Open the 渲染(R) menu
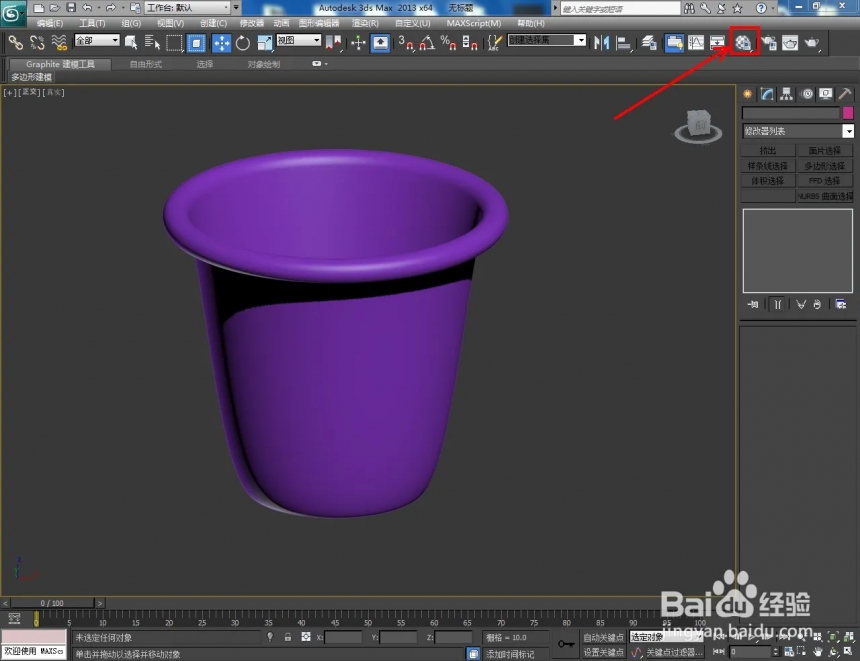 pyautogui.click(x=365, y=23)
